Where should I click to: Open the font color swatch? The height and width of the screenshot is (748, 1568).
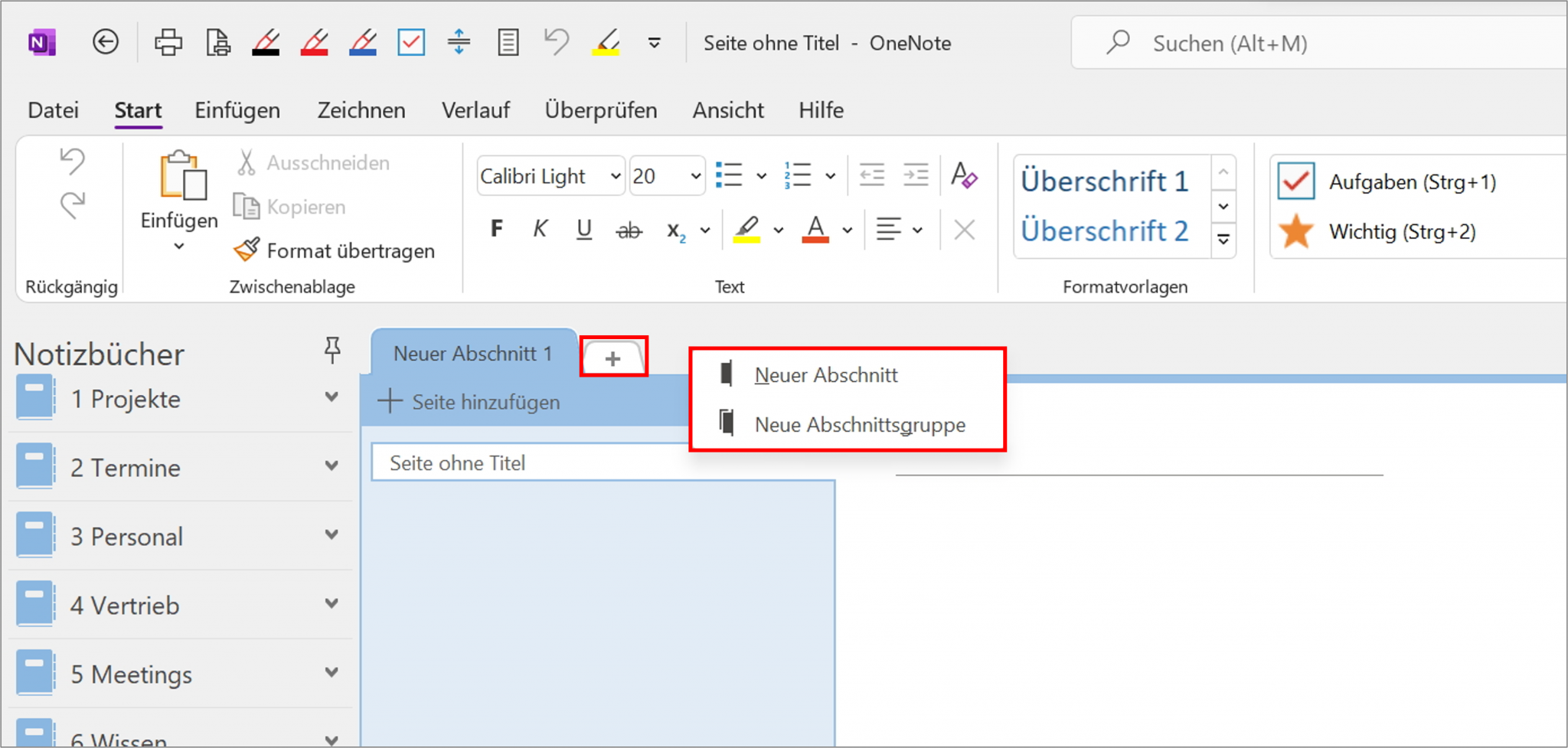click(x=816, y=228)
